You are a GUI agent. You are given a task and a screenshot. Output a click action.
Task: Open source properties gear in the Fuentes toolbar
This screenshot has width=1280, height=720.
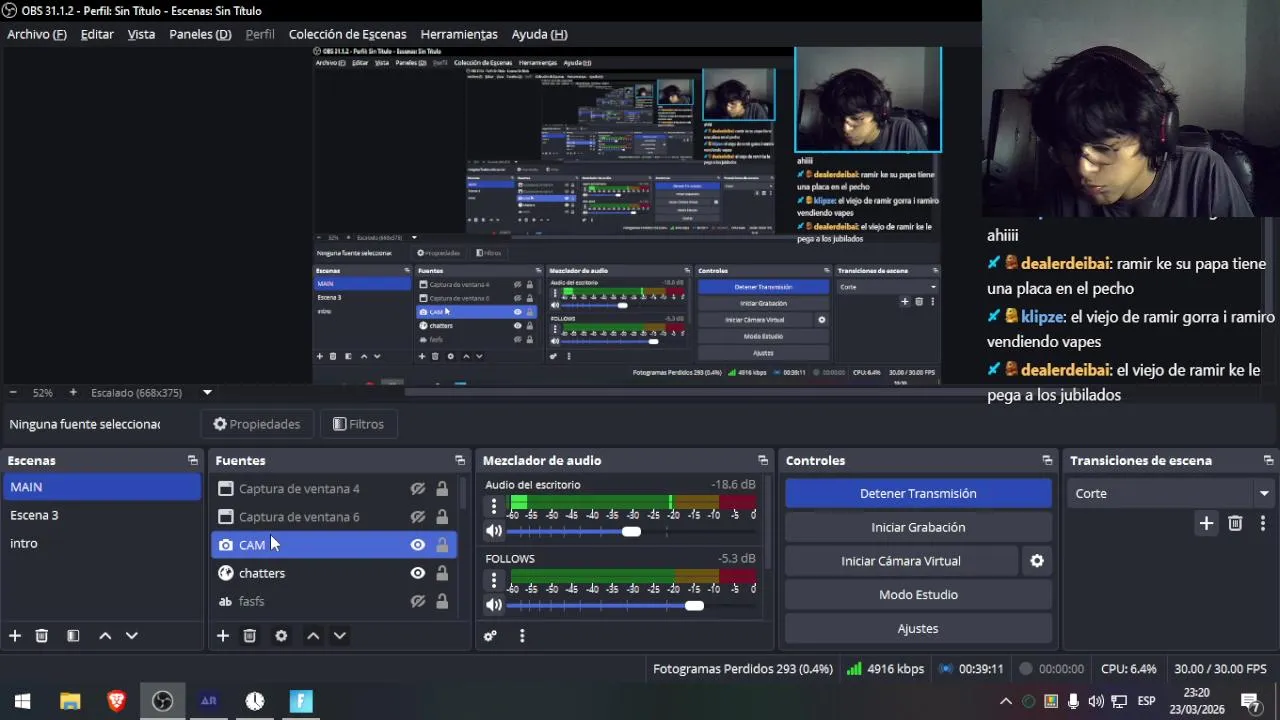click(x=281, y=635)
